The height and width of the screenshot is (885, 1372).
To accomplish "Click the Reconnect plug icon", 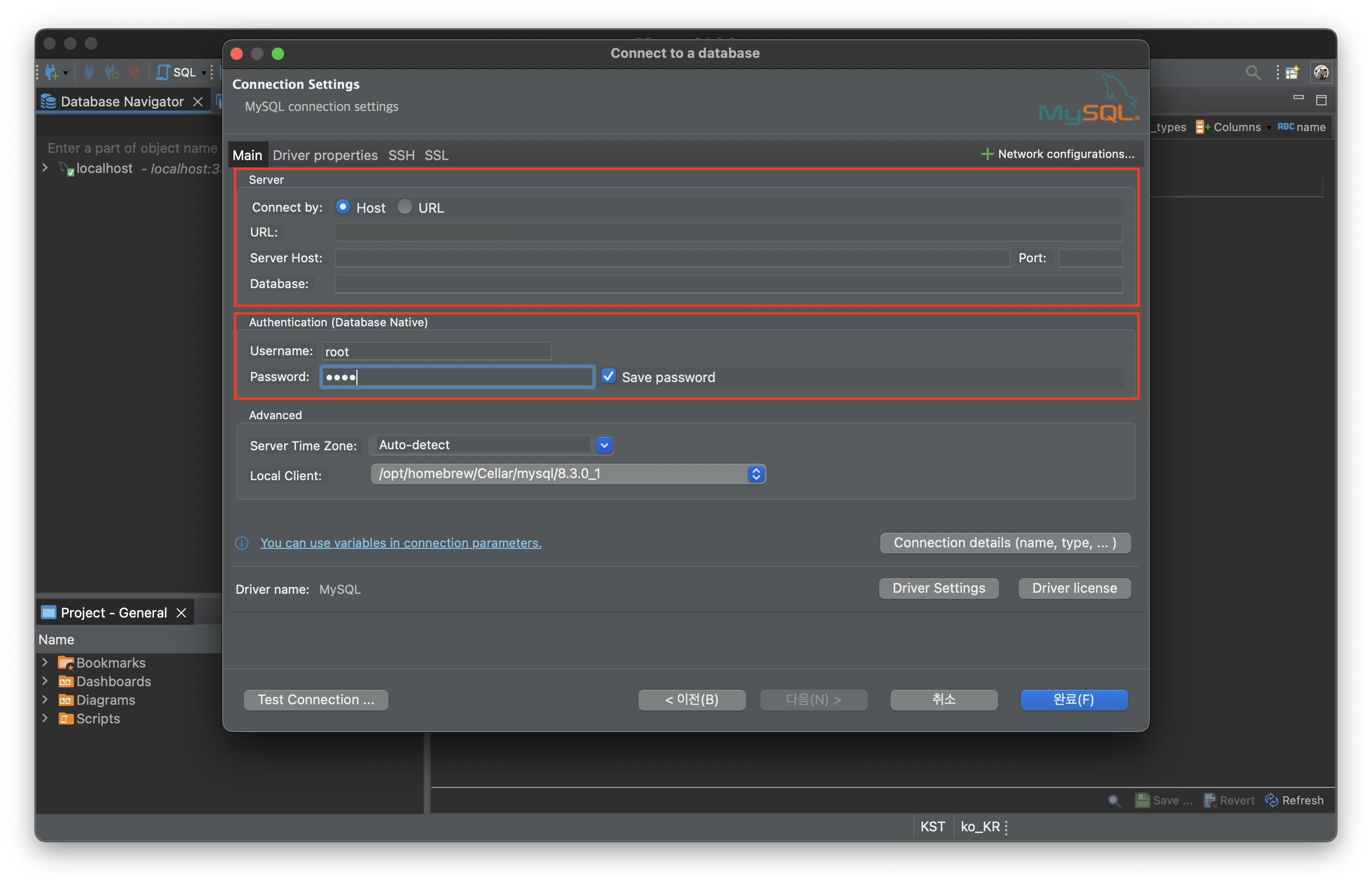I will click(x=112, y=72).
